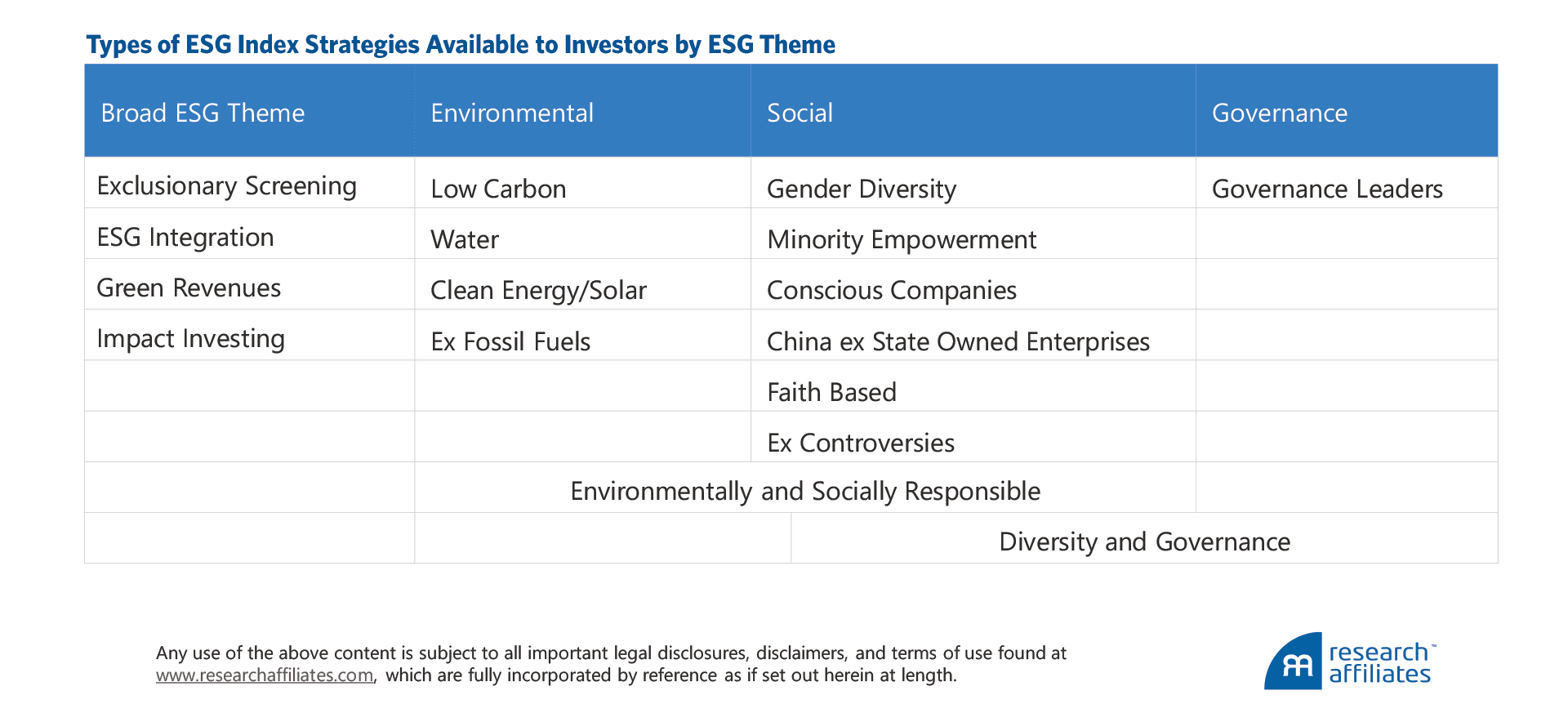Viewport: 1568px width, 713px height.
Task: Click the Diversity and Governance cell
Action: coord(1144,542)
